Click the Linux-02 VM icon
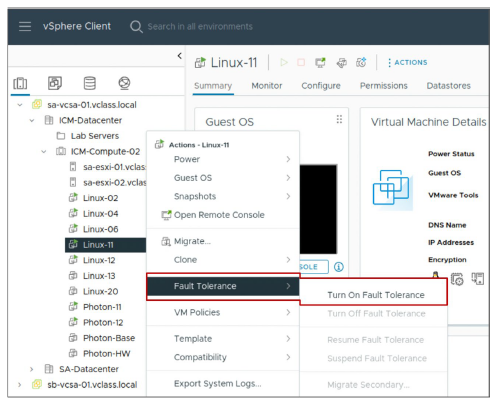 click(73, 198)
